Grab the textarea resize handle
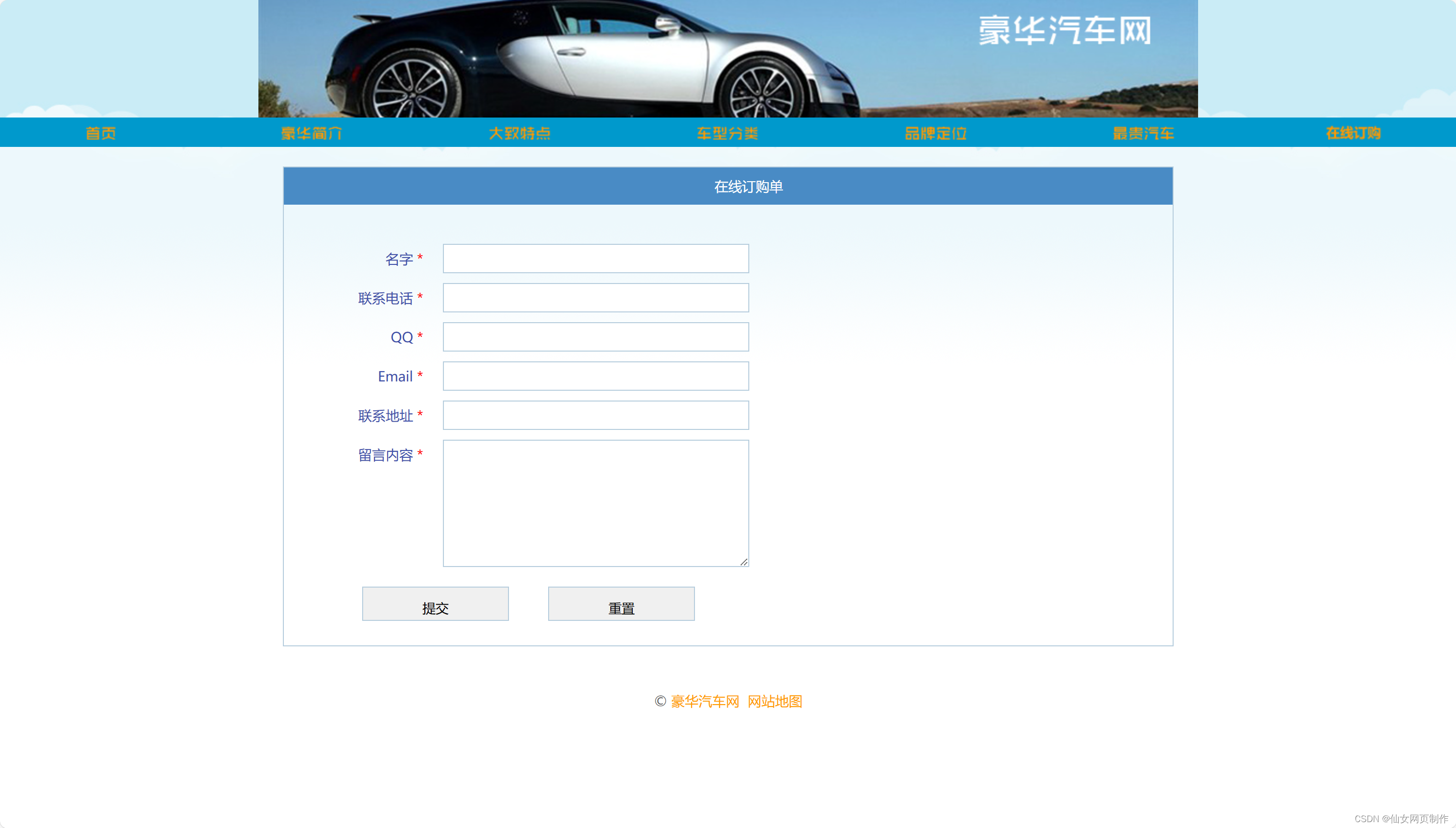 click(x=744, y=562)
